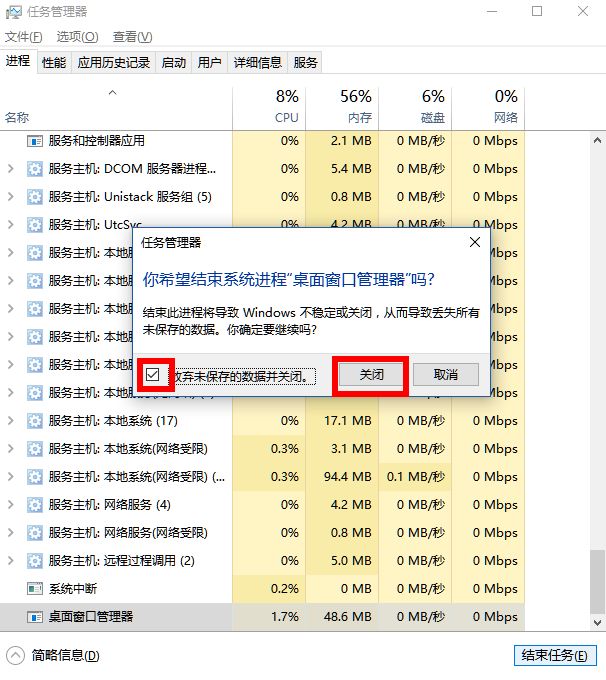
Task: Switch to the 用户 tab
Action: pos(210,62)
